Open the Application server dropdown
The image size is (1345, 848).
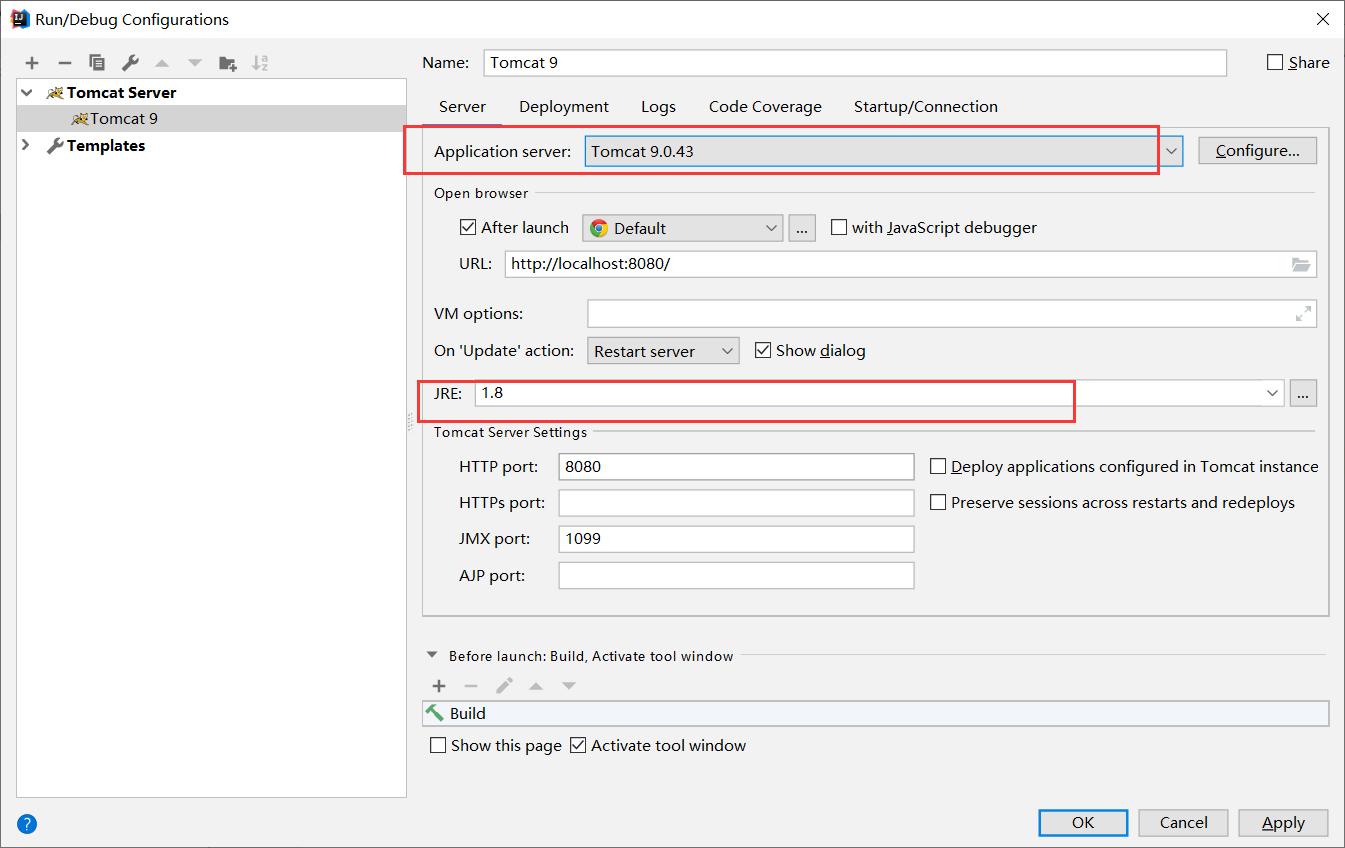coord(1171,151)
